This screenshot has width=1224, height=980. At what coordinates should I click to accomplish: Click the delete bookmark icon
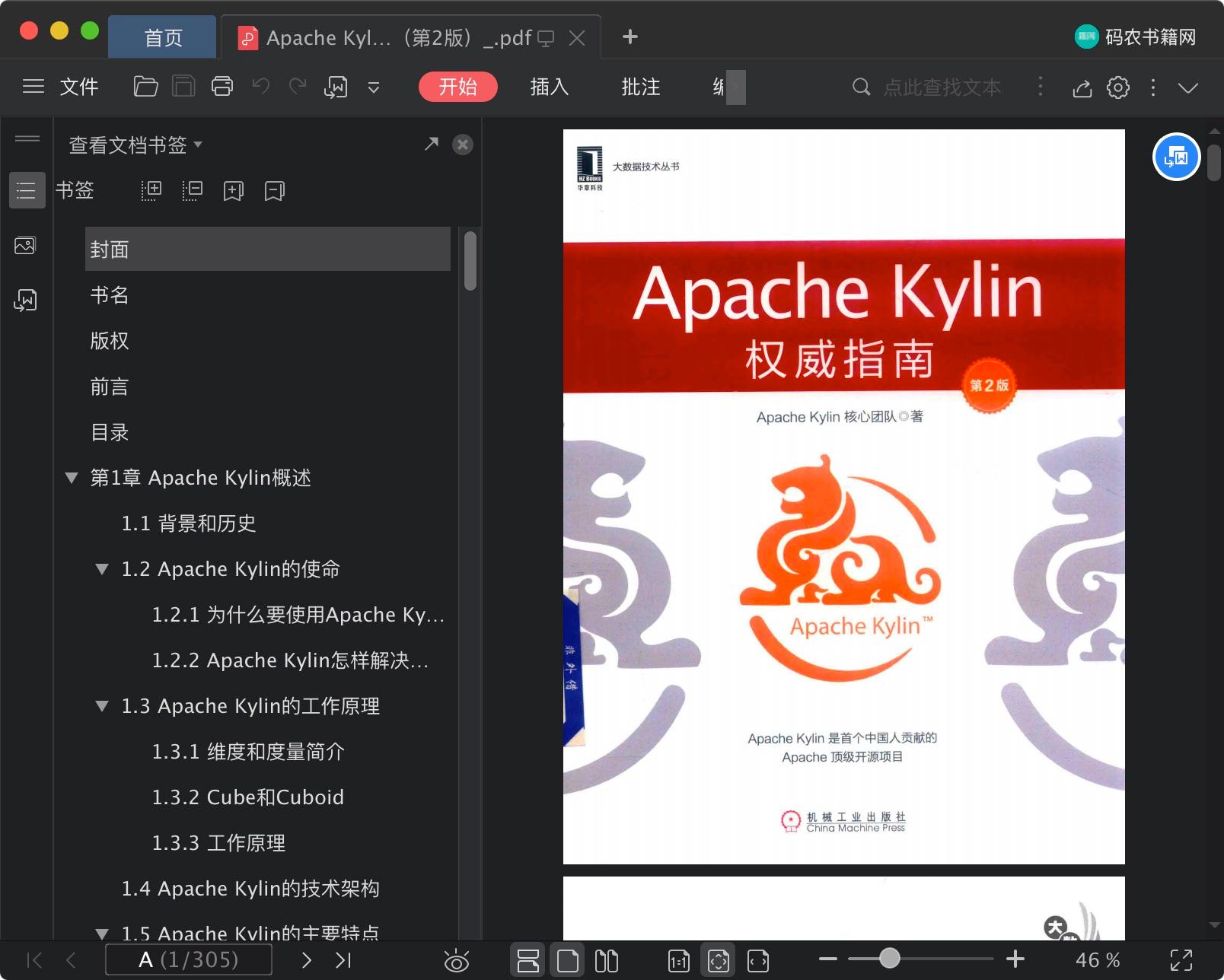pyautogui.click(x=274, y=190)
